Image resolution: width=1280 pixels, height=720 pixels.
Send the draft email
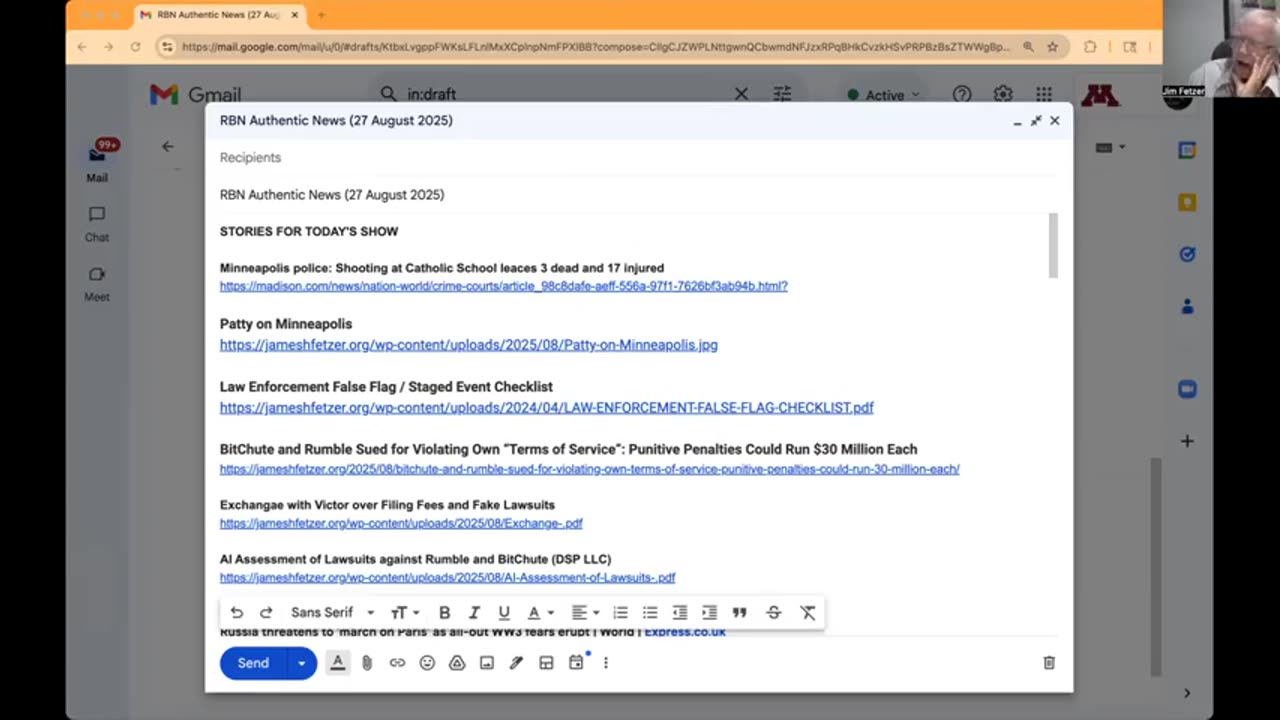253,663
